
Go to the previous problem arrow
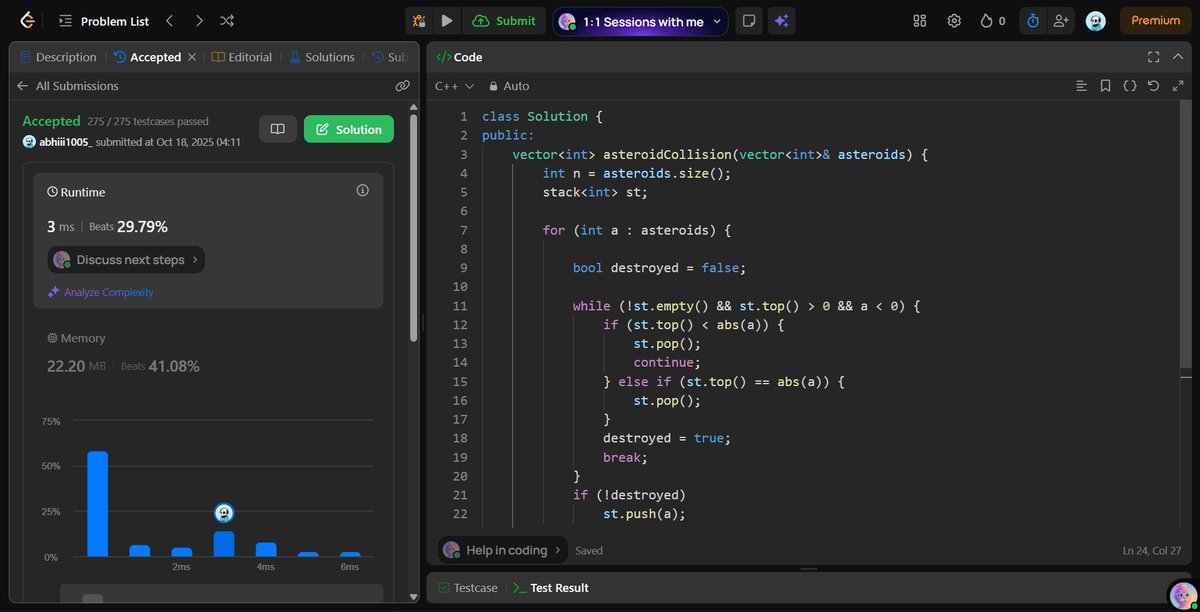pyautogui.click(x=169, y=20)
